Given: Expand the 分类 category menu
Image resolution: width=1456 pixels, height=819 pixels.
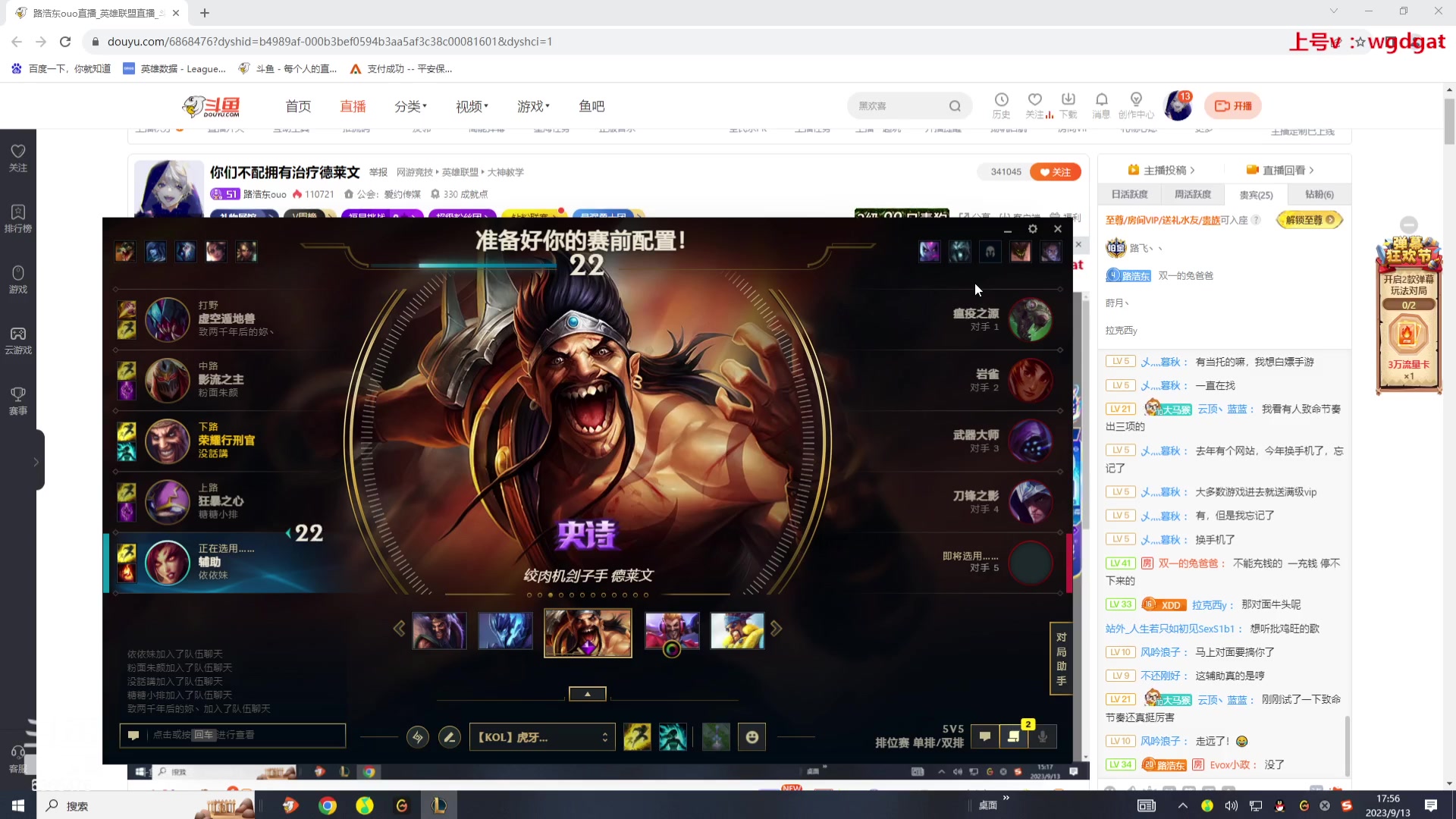Looking at the screenshot, I should [x=410, y=106].
